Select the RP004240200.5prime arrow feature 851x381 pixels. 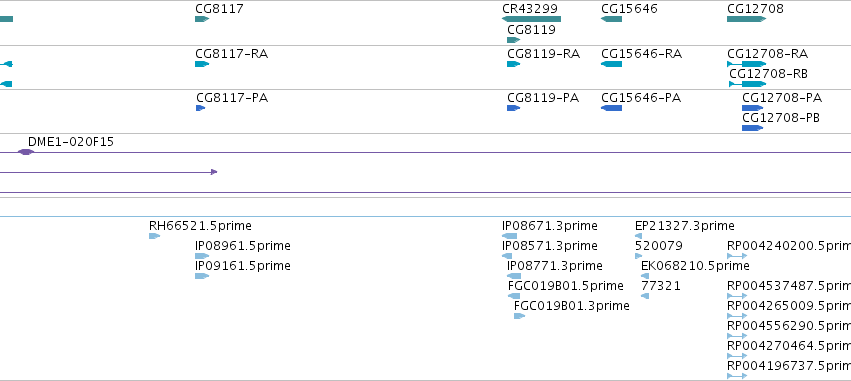point(737,256)
